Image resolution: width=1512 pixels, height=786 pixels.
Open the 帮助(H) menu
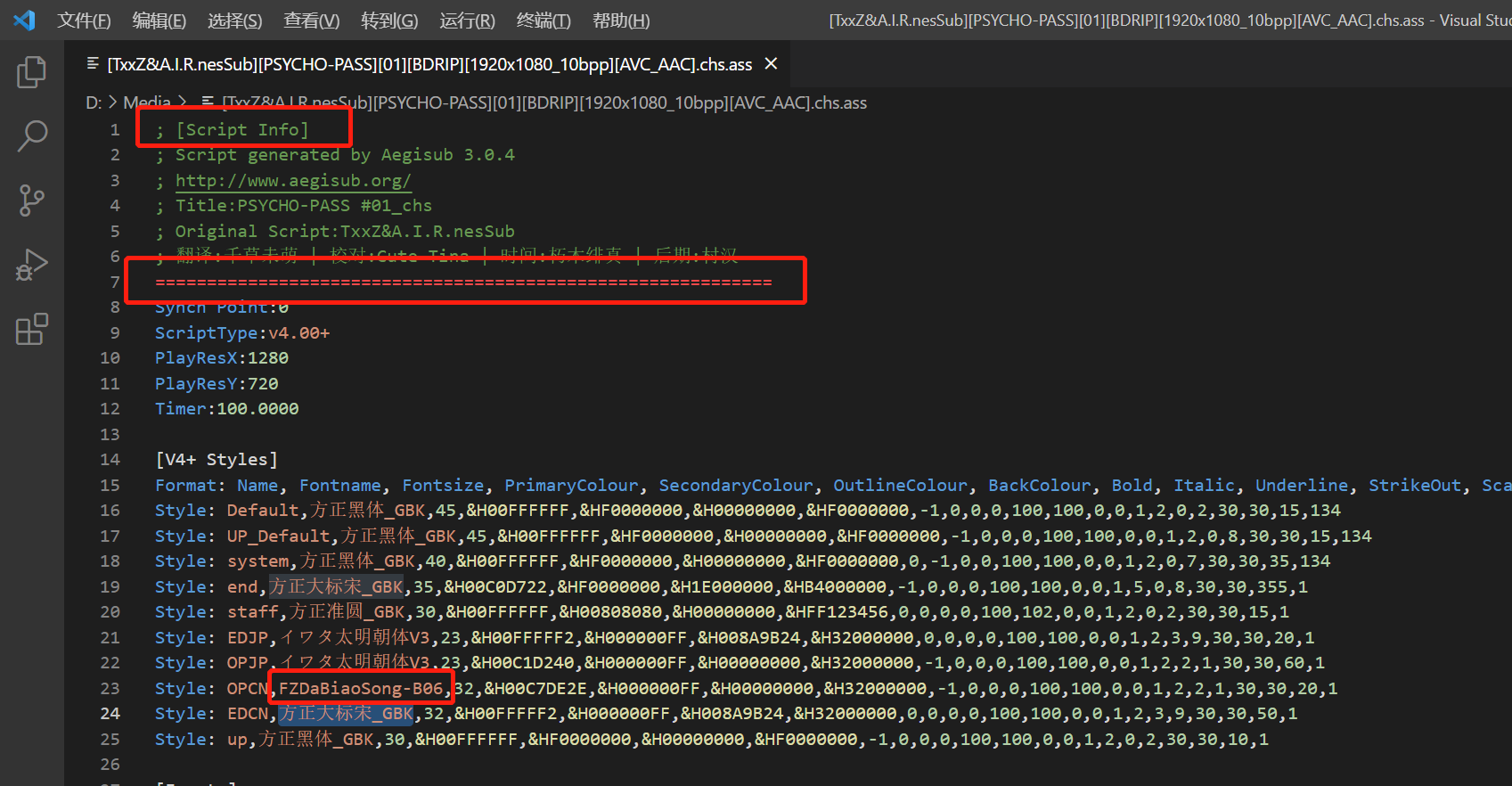point(621,20)
